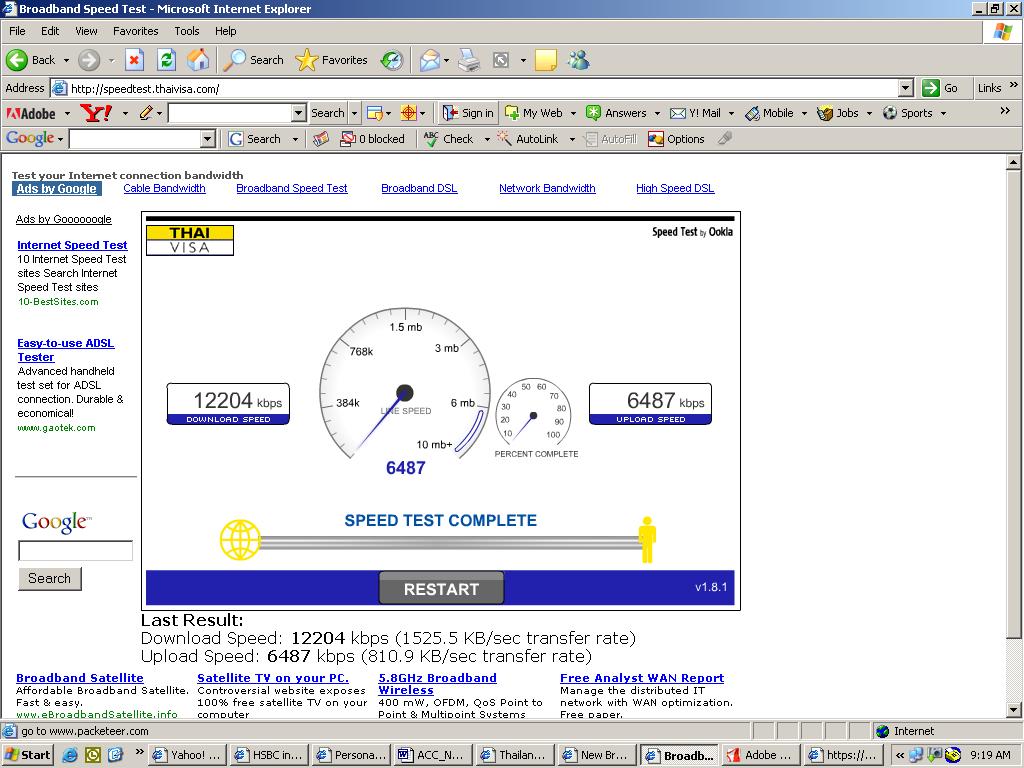Run Google toolbar spell Check

pyautogui.click(x=448, y=139)
